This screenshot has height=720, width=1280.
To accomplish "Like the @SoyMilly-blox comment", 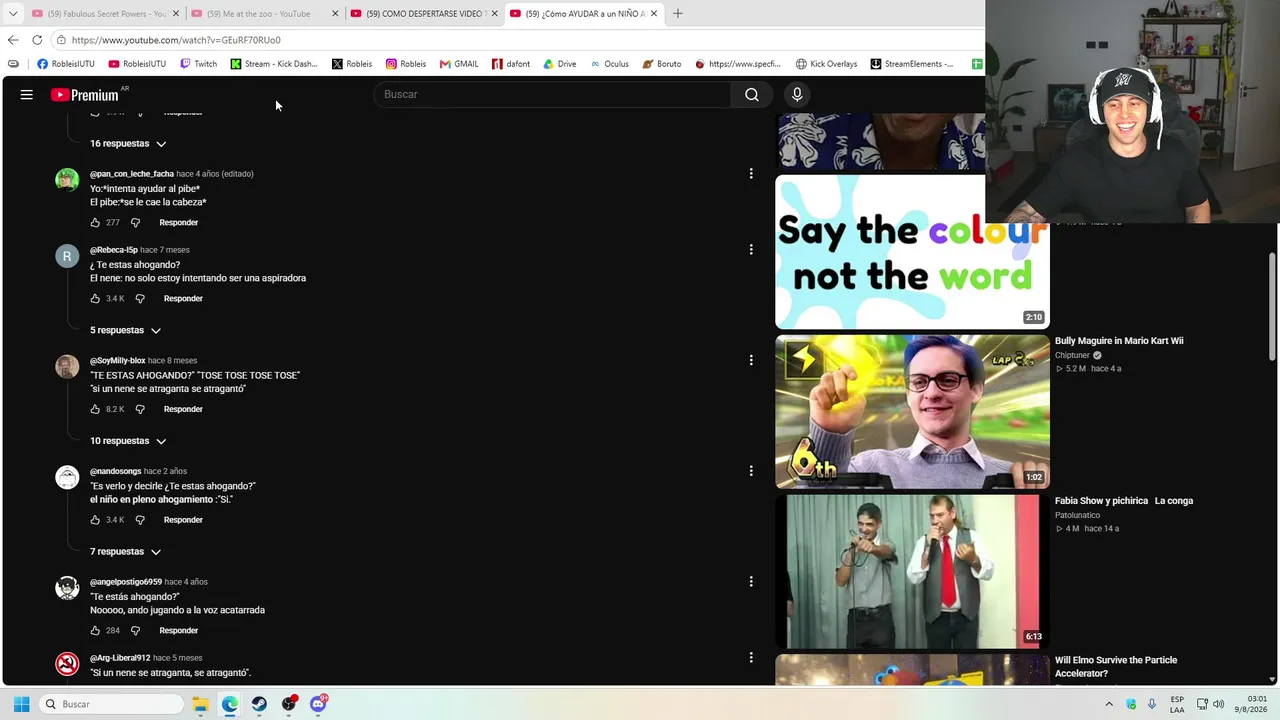I will [95, 409].
